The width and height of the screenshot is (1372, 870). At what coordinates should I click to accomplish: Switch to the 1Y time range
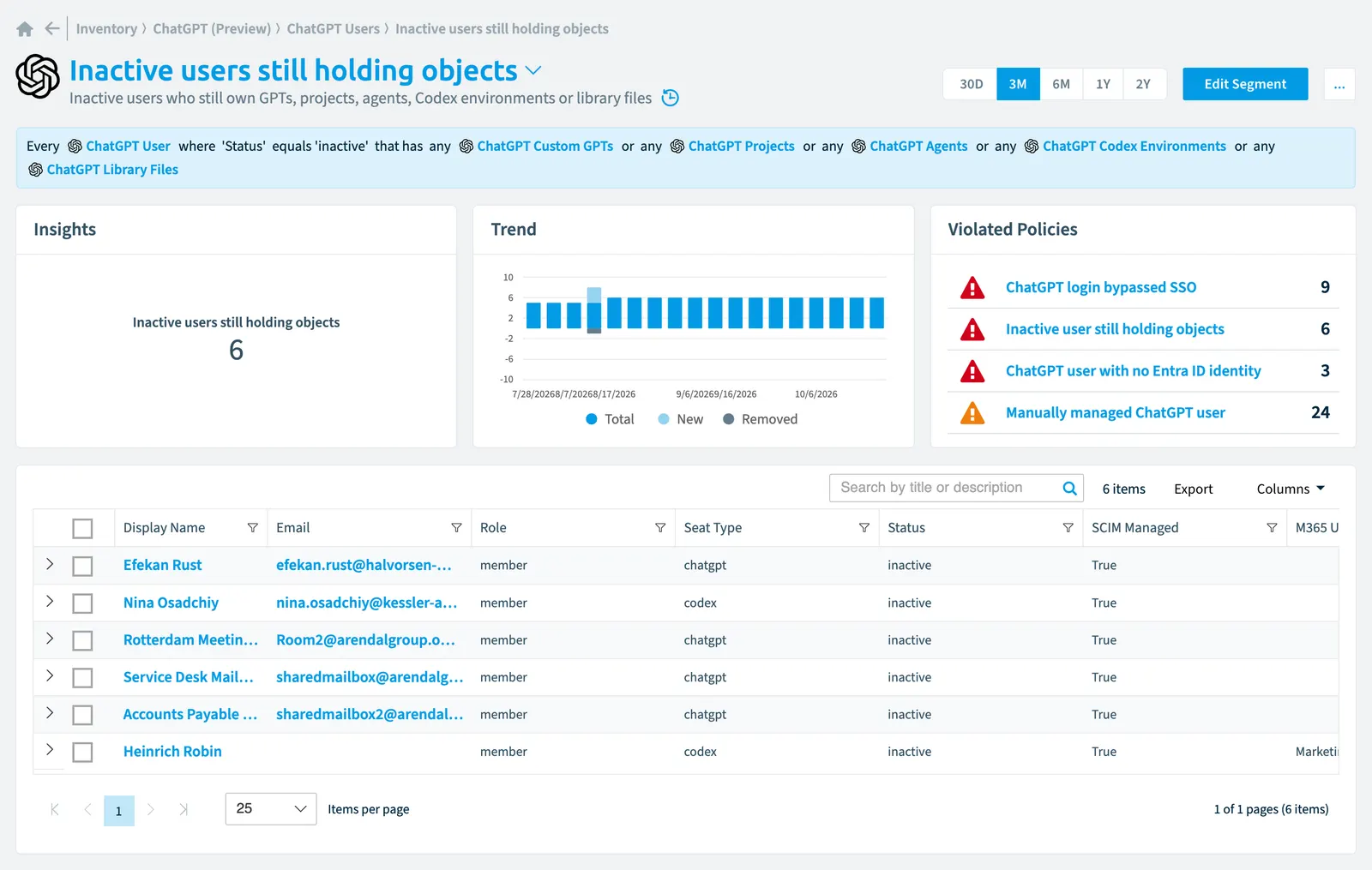1103,84
